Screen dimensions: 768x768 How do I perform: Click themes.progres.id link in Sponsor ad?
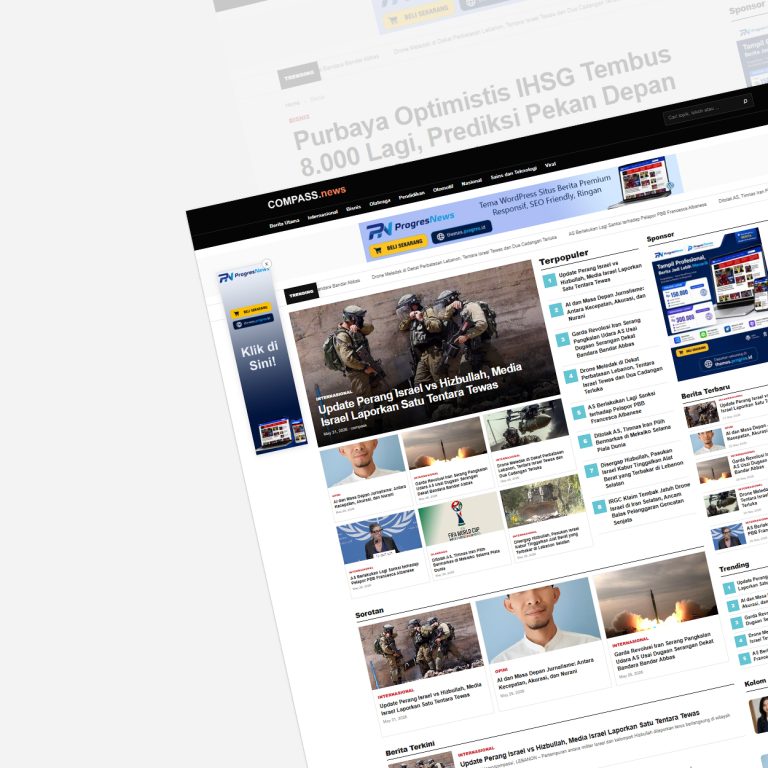click(x=728, y=360)
